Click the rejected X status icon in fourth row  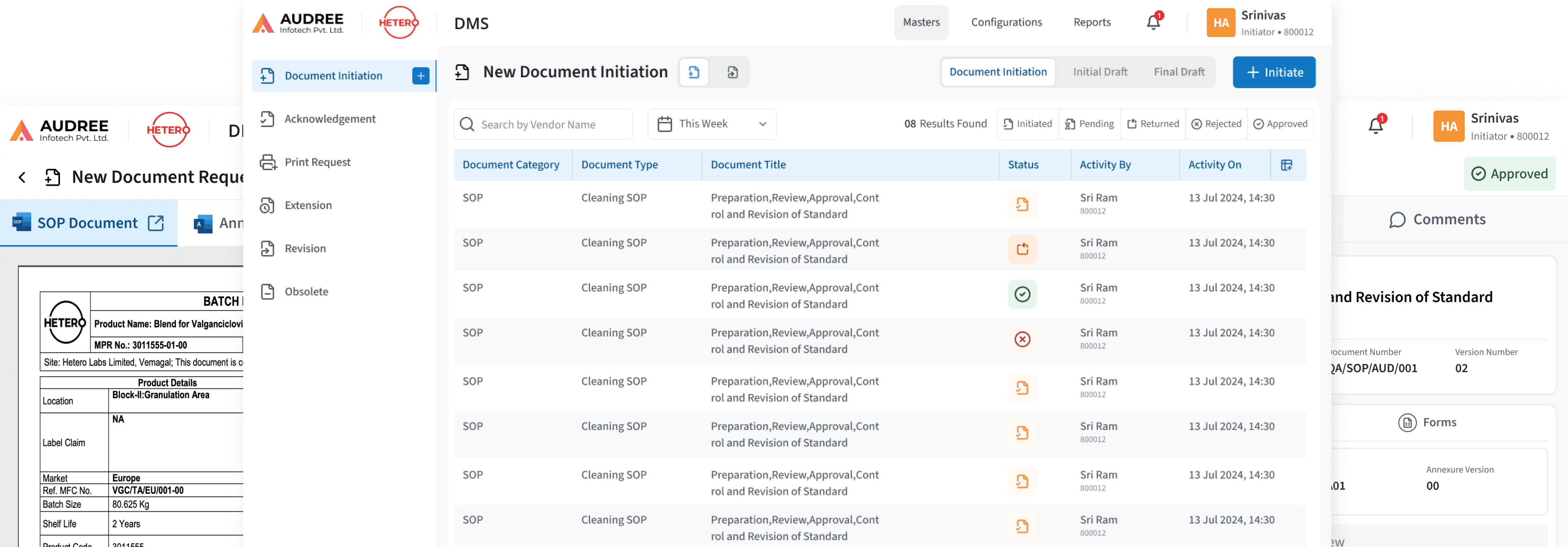click(x=1022, y=340)
